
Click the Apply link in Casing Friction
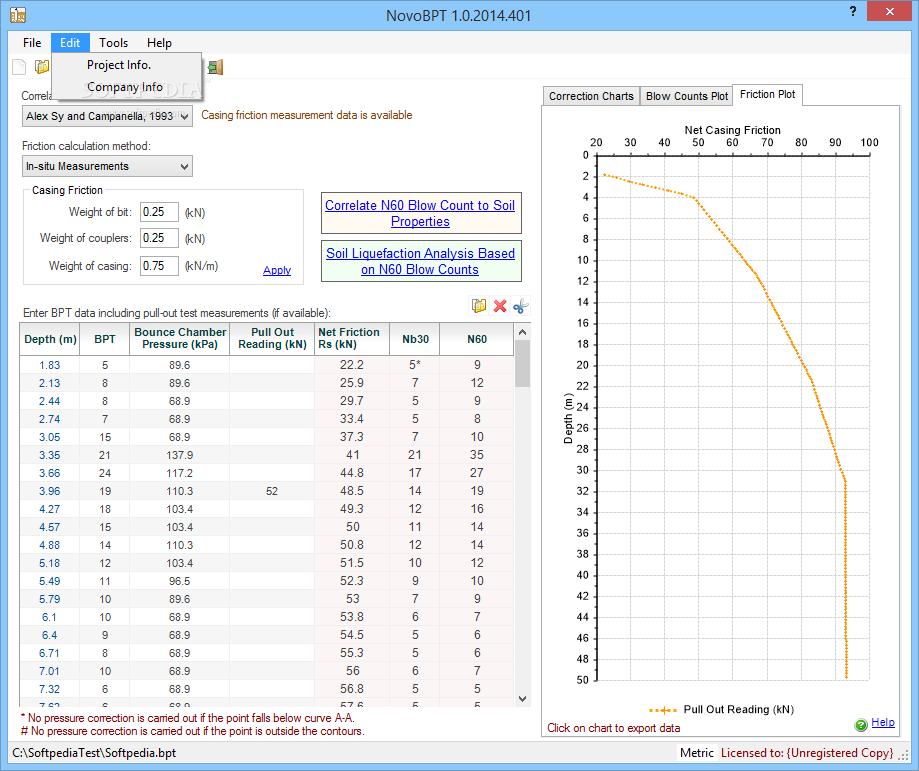point(277,270)
